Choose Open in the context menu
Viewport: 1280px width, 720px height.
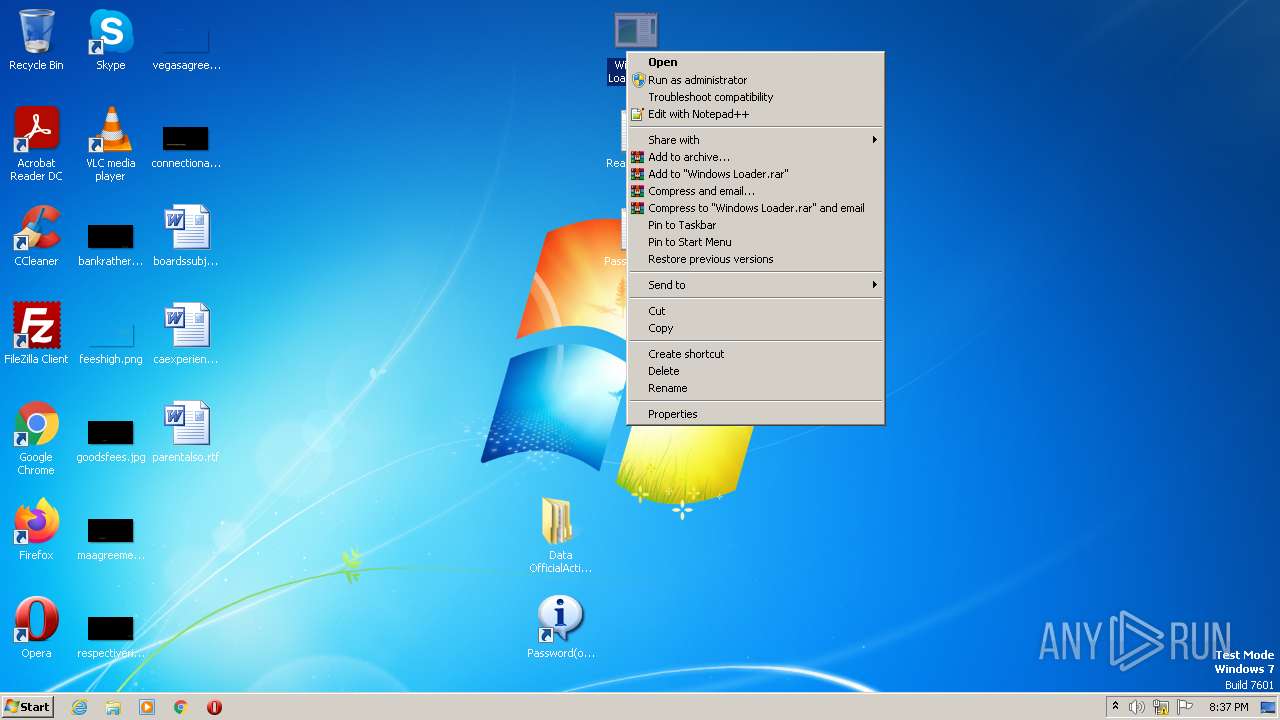pyautogui.click(x=755, y=62)
